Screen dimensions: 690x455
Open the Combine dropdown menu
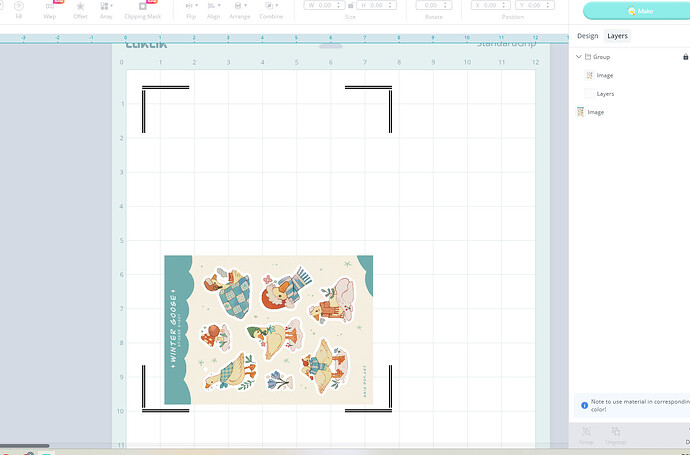pyautogui.click(x=271, y=6)
